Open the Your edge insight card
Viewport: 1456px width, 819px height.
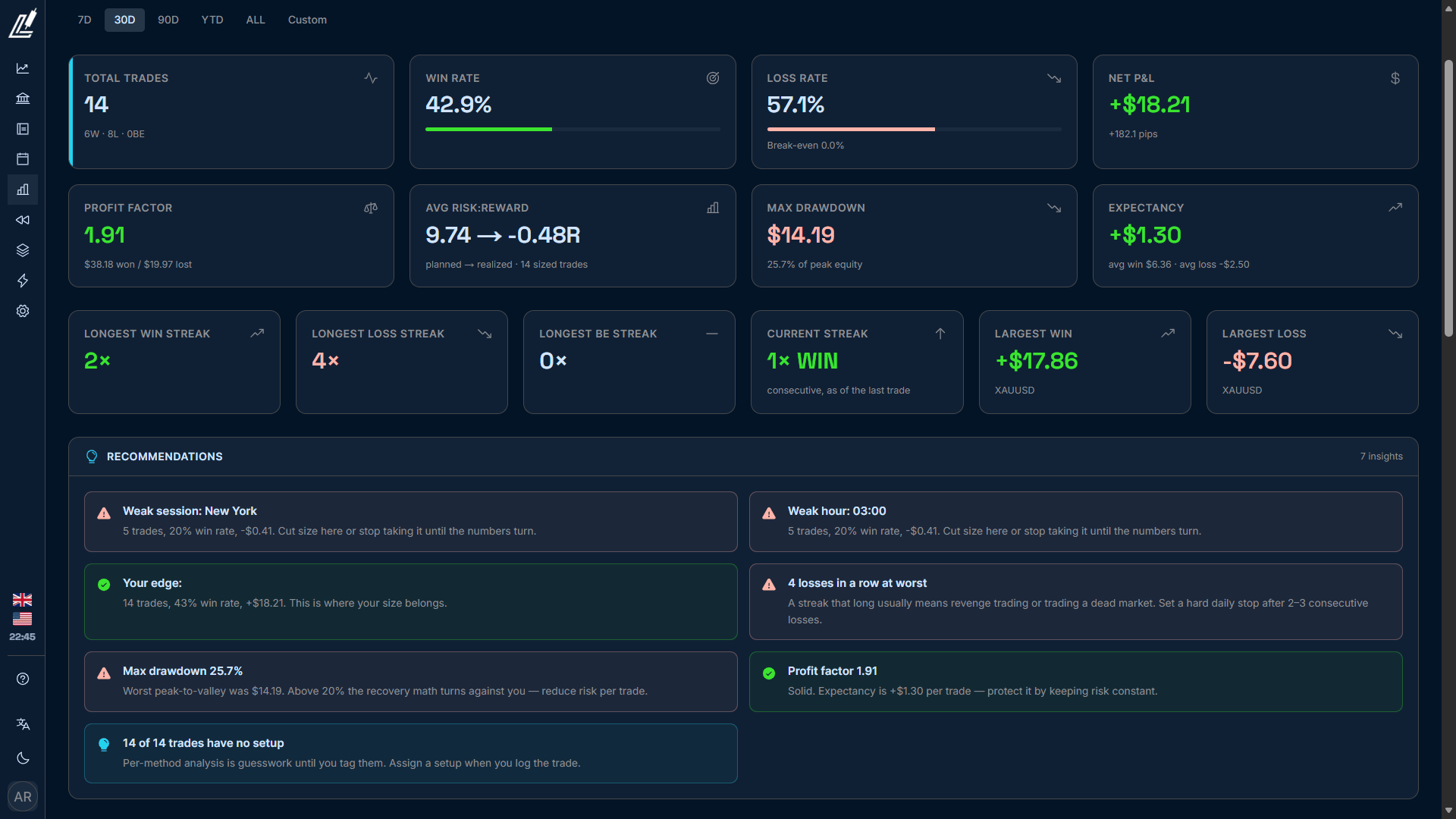pos(410,601)
